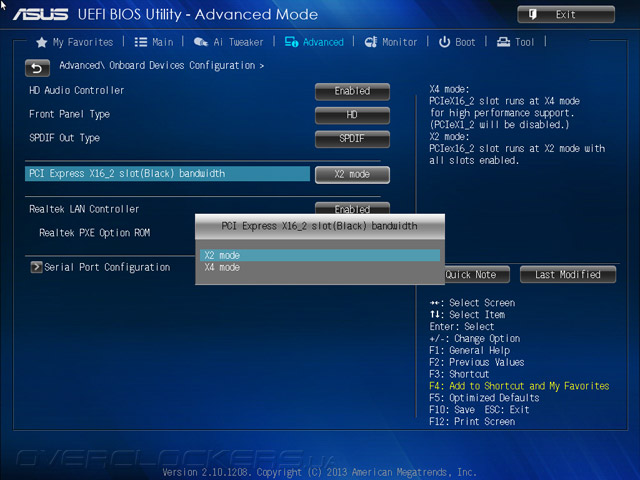Select the Front Panel Type label
Image resolution: width=640 pixels, height=480 pixels.
pos(69,114)
